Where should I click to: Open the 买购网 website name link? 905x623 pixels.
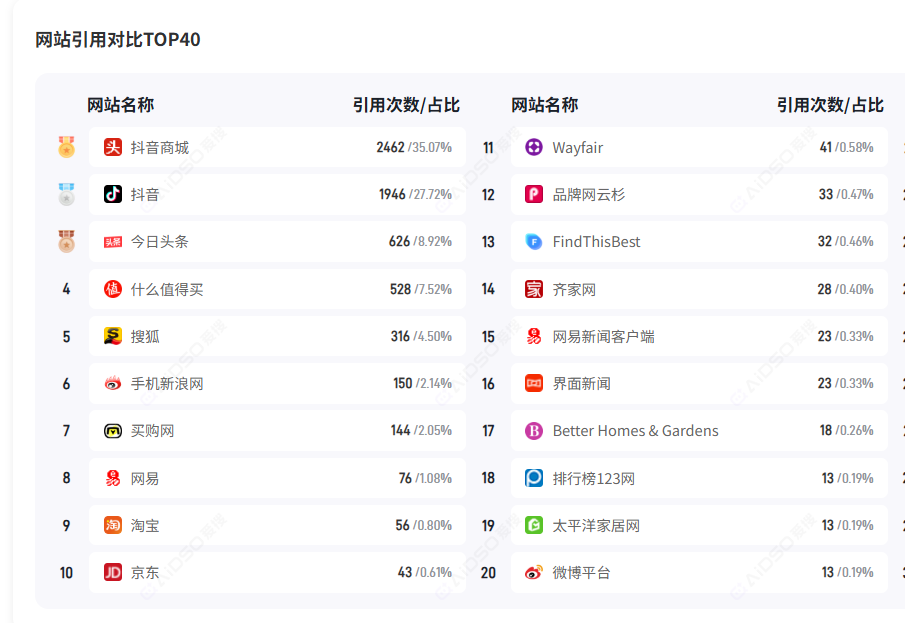[x=152, y=431]
